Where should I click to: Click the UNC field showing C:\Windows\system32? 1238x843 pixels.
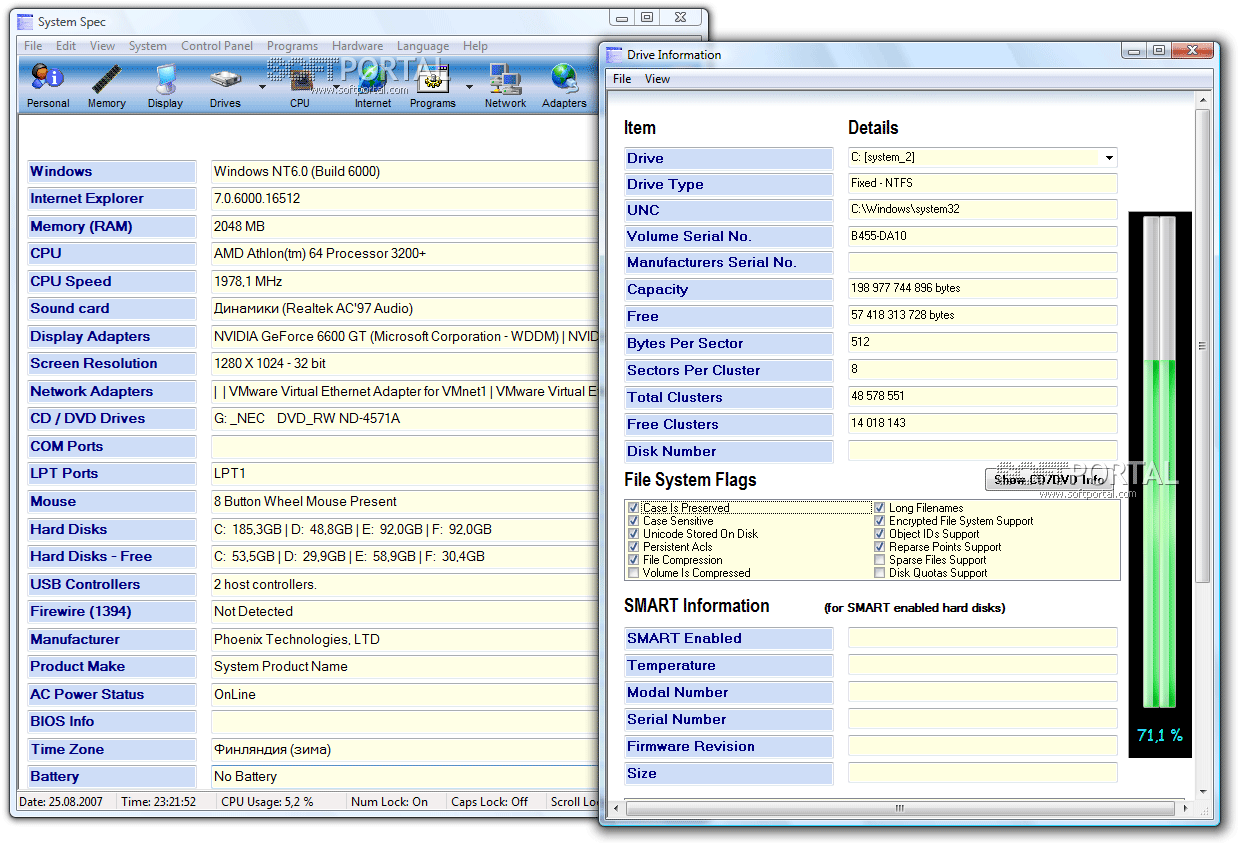tap(982, 209)
